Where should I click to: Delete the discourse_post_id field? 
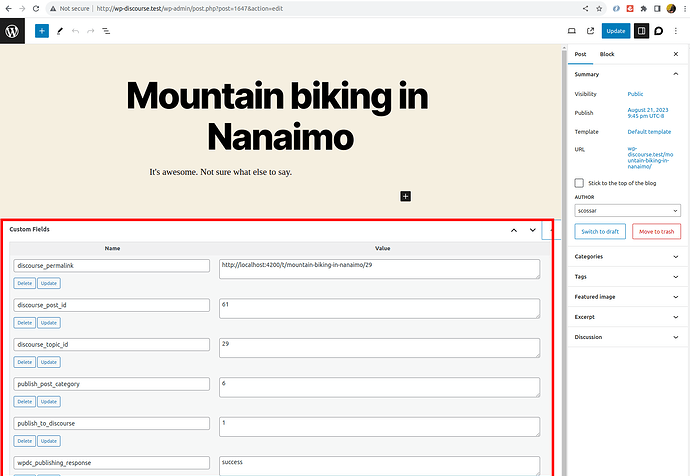[x=25, y=323]
